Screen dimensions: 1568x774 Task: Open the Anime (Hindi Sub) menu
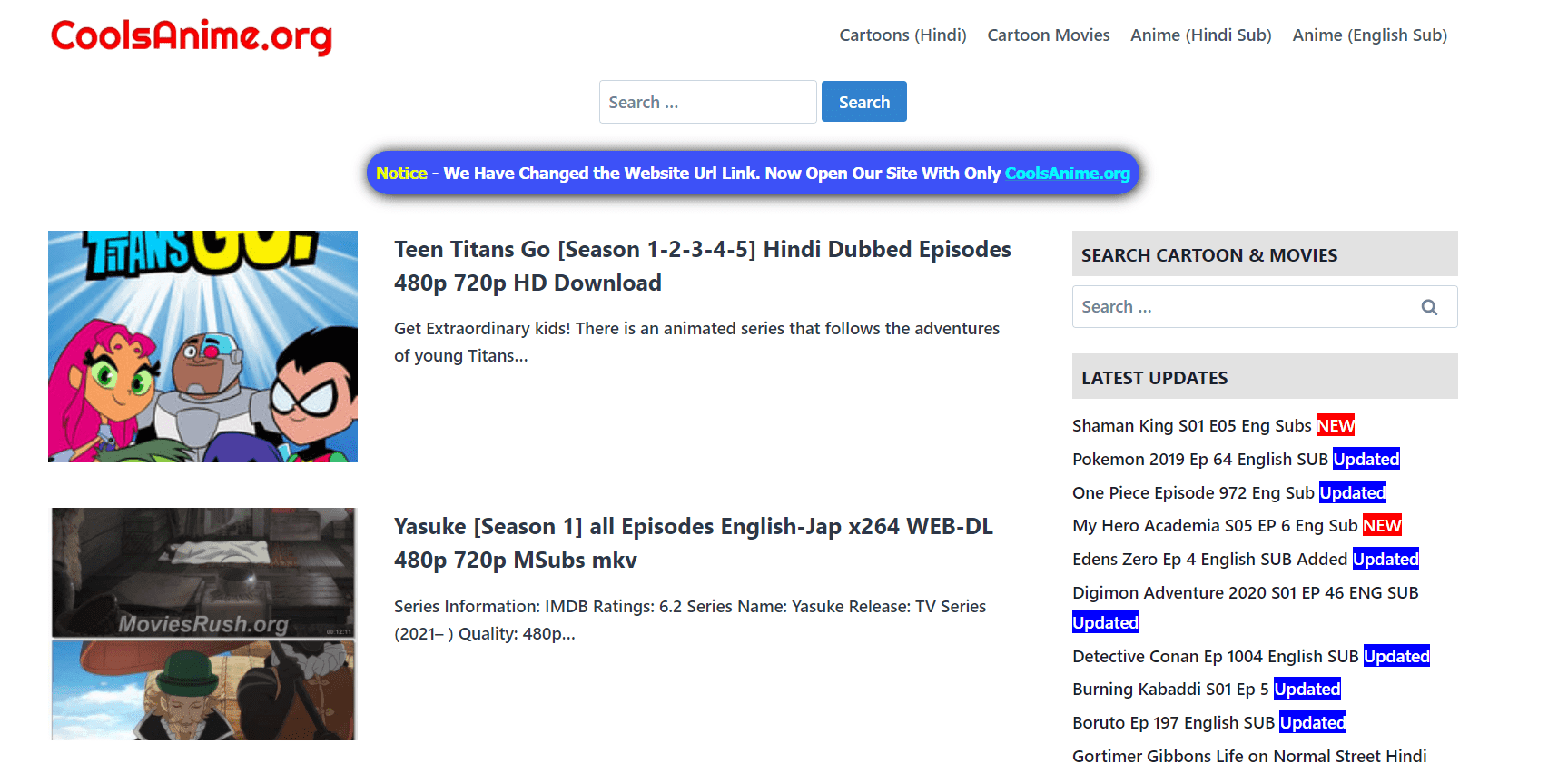point(1200,35)
